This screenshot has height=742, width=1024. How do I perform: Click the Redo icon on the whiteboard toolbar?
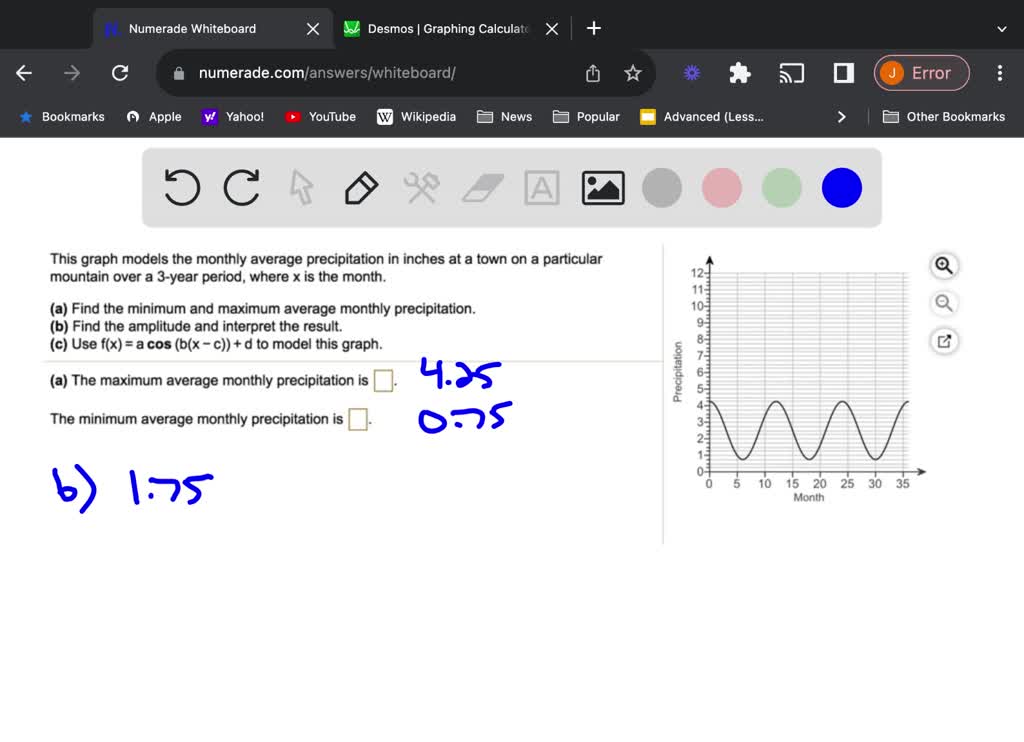click(x=241, y=187)
